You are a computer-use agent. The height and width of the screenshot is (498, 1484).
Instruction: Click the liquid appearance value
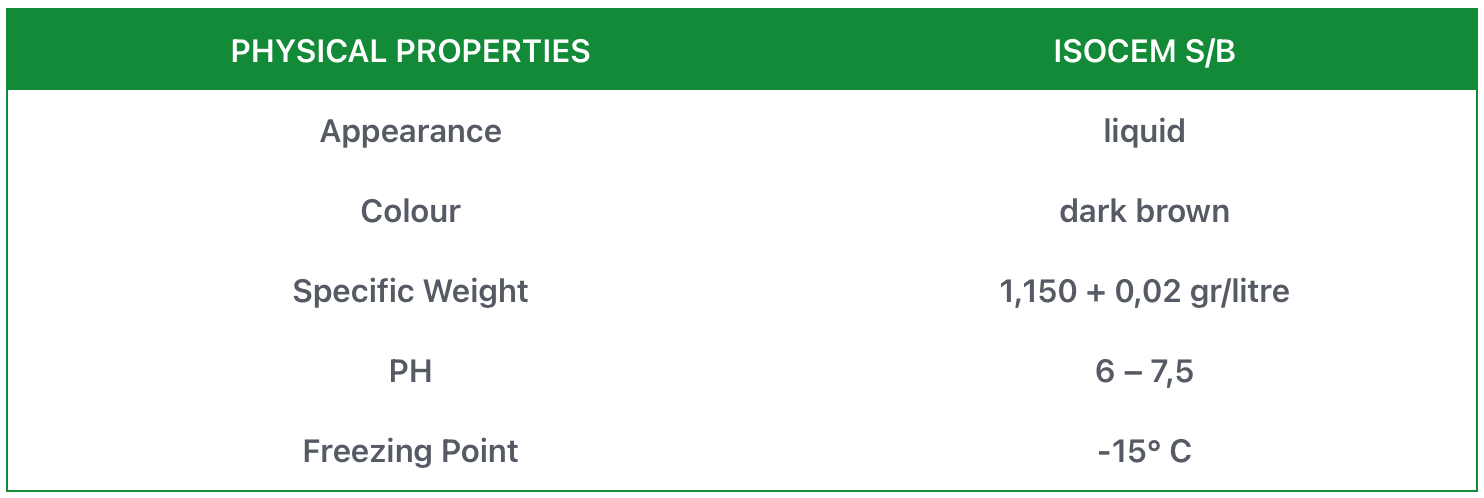click(1144, 131)
